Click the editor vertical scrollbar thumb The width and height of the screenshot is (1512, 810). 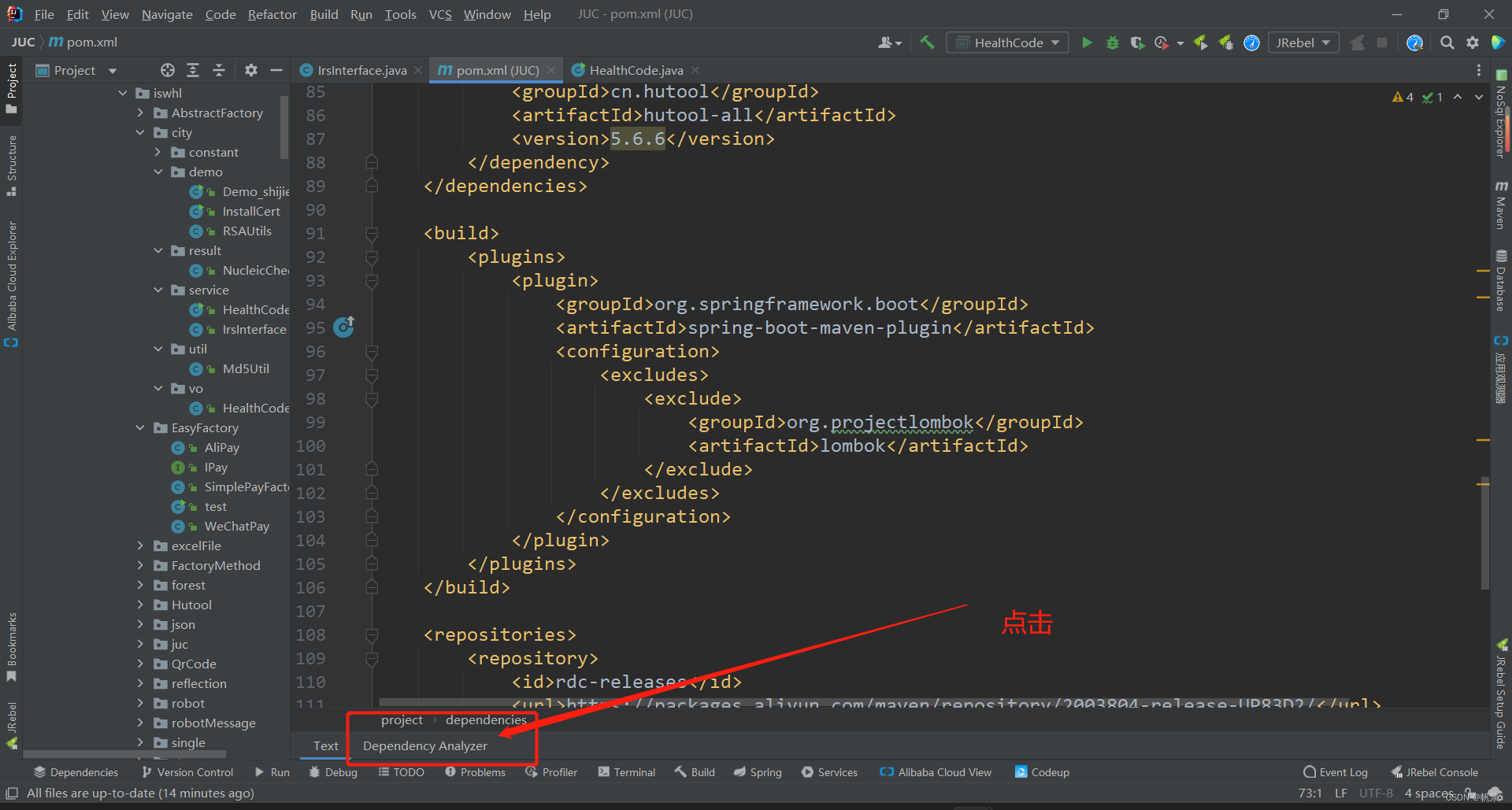(x=1484, y=533)
